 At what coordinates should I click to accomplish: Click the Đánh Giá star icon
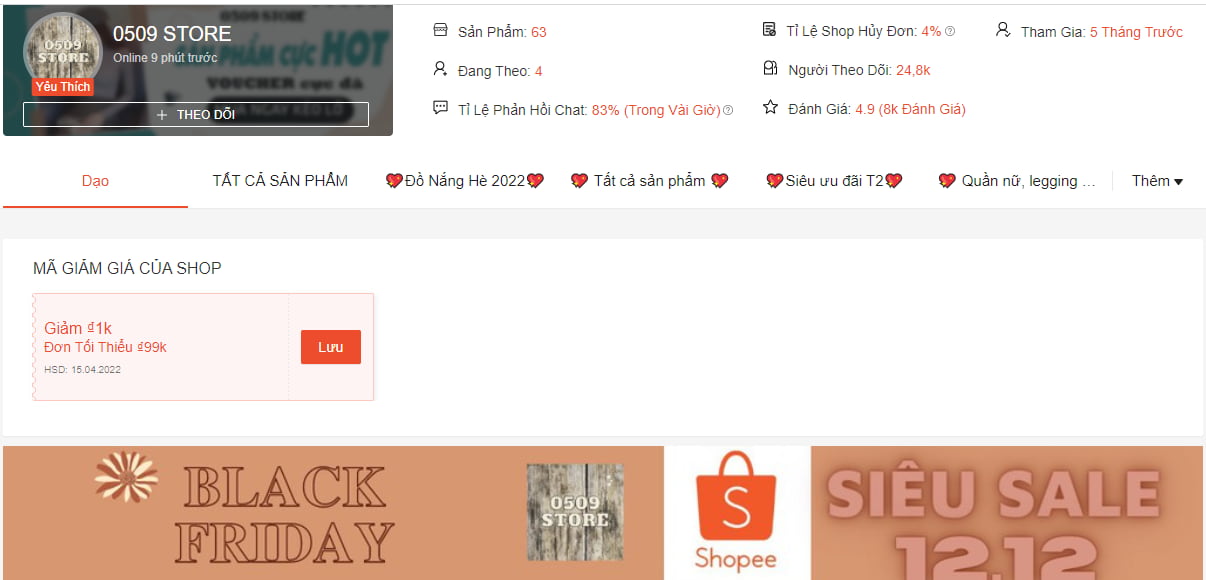[x=770, y=107]
